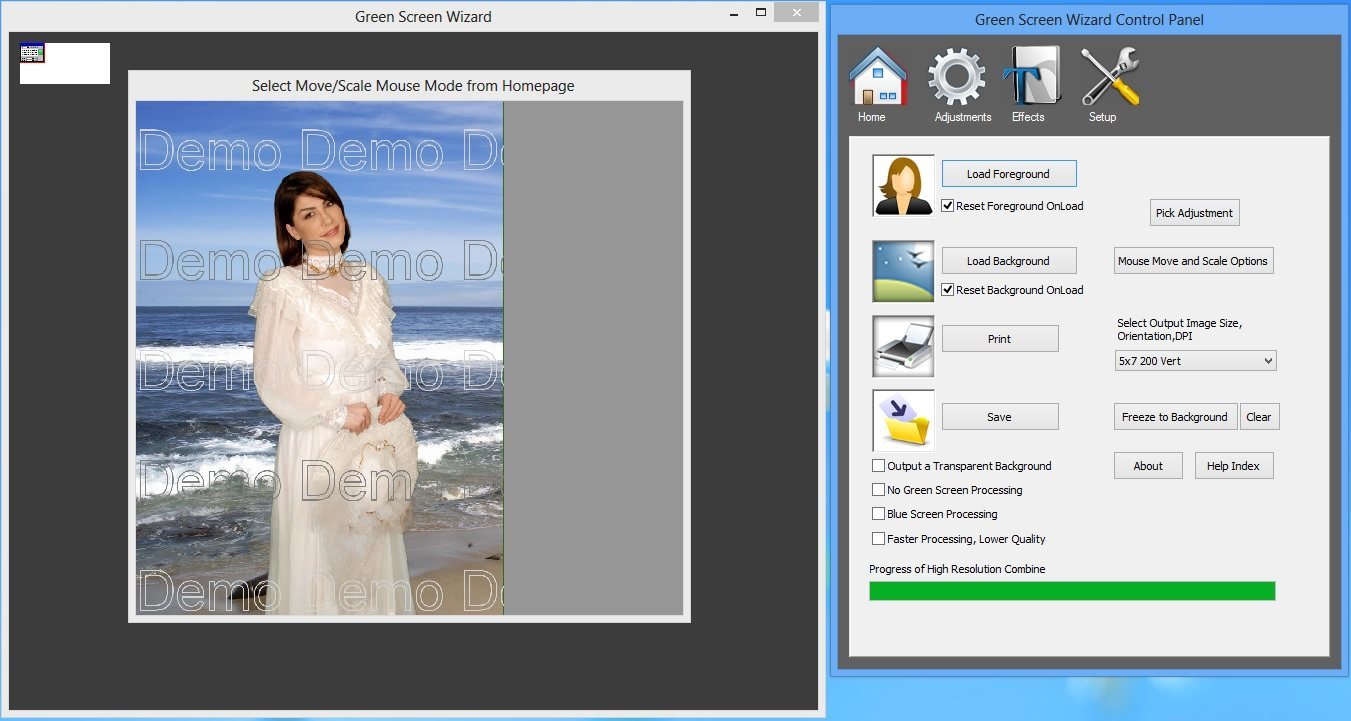This screenshot has width=1351, height=721.
Task: Toggle Reset Foreground OnLoad checkbox
Action: pyautogui.click(x=948, y=206)
